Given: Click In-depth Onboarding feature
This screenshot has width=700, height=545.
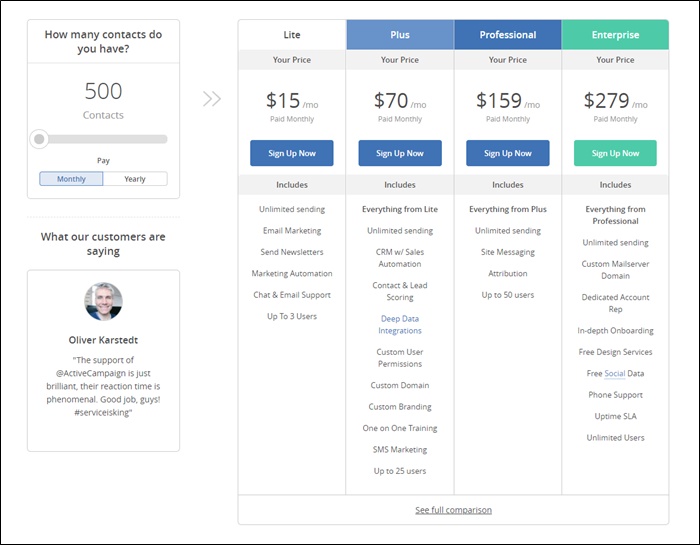Looking at the screenshot, I should click(615, 331).
